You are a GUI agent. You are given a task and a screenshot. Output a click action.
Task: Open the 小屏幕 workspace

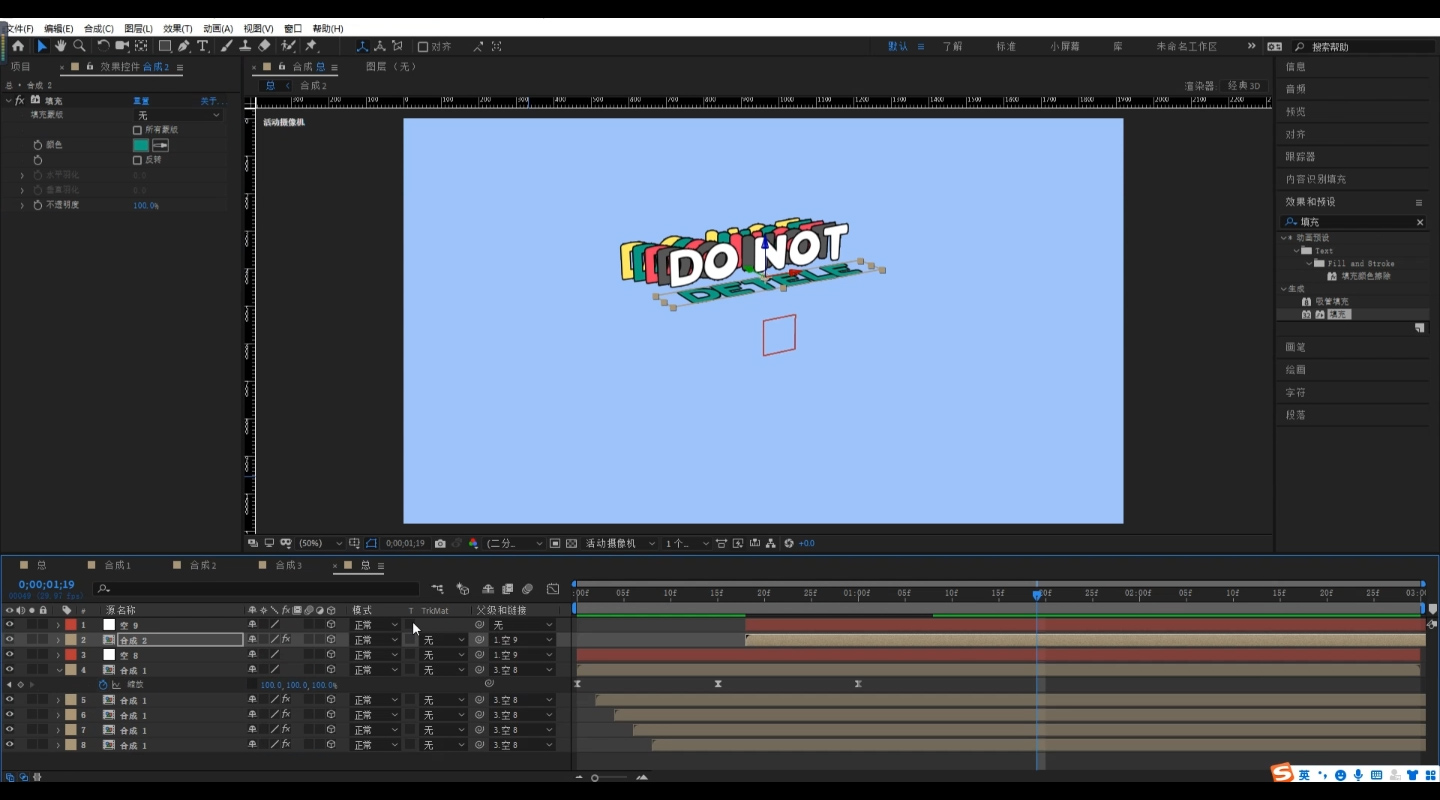[1065, 47]
